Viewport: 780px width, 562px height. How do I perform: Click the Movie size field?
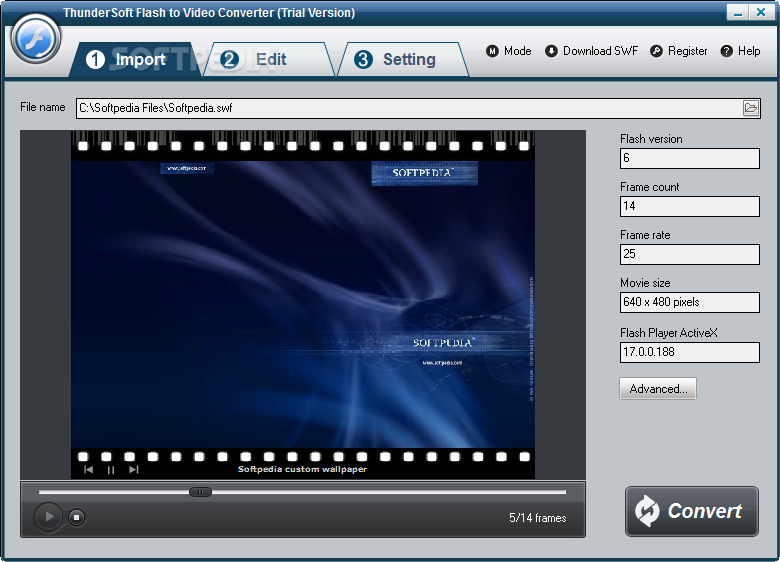point(689,302)
